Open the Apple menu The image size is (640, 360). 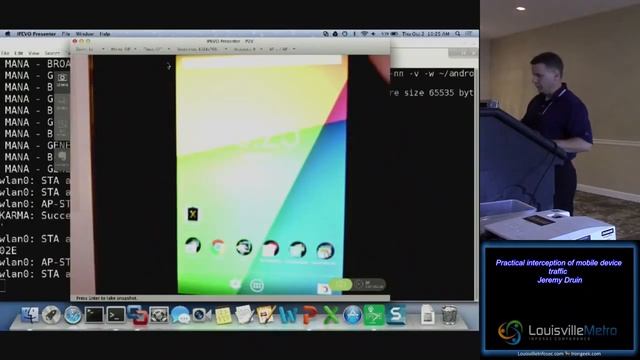(x=7, y=34)
